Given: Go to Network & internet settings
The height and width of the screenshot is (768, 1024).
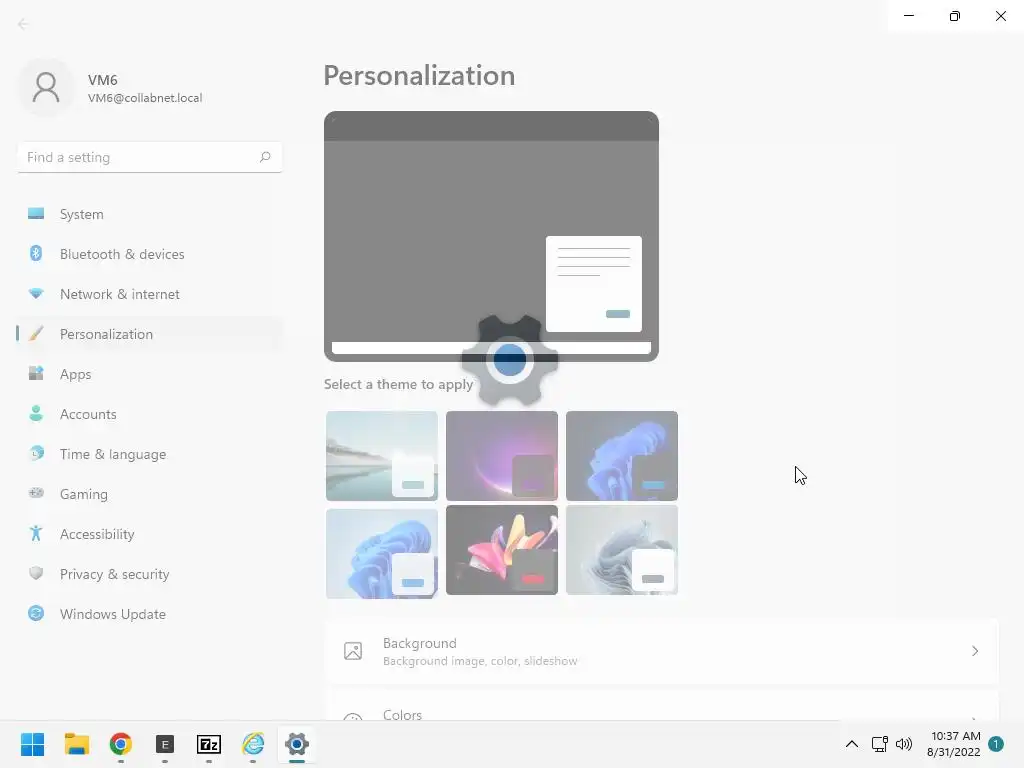Looking at the screenshot, I should [150, 294].
